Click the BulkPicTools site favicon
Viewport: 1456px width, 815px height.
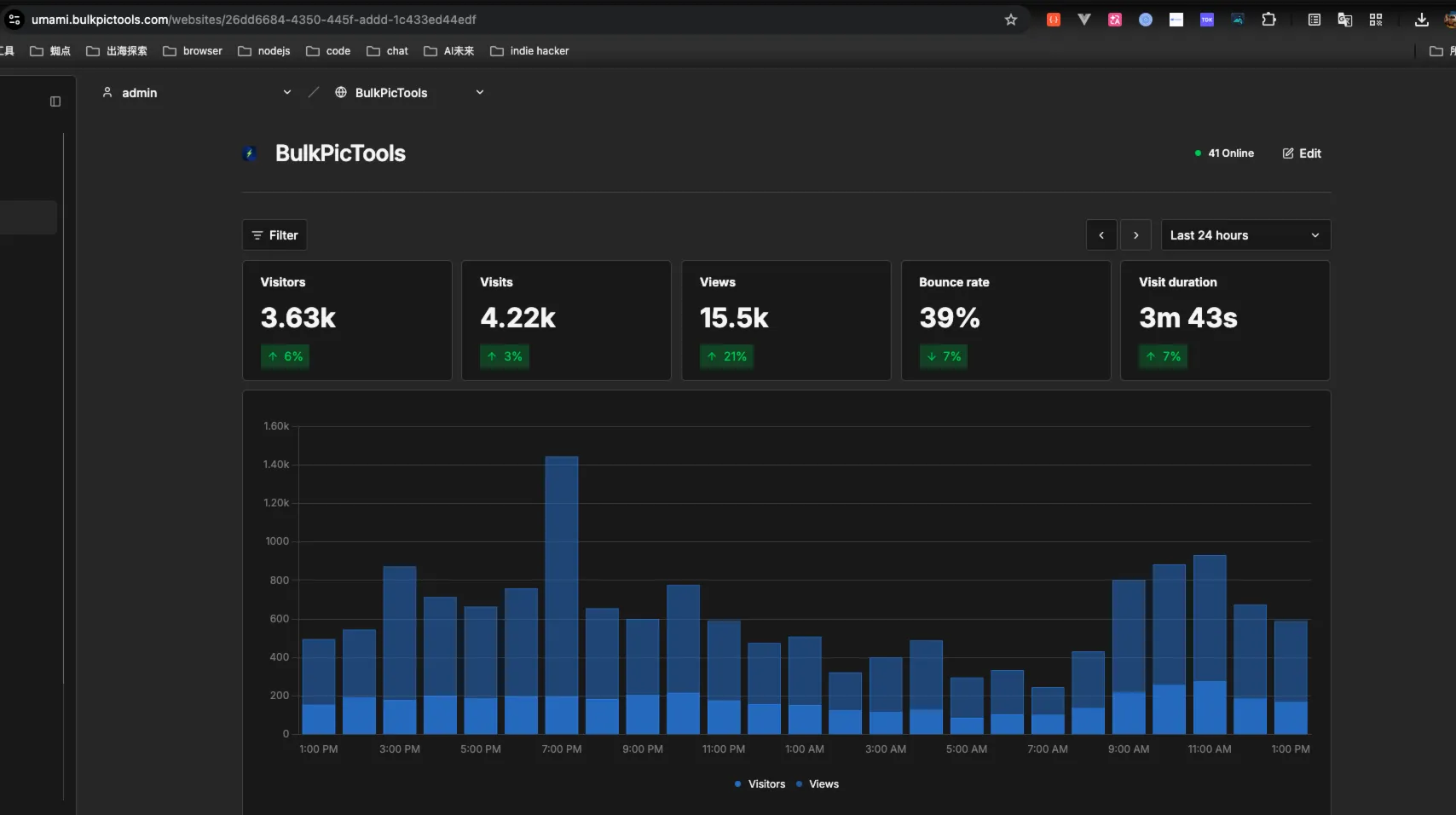pyautogui.click(x=250, y=153)
